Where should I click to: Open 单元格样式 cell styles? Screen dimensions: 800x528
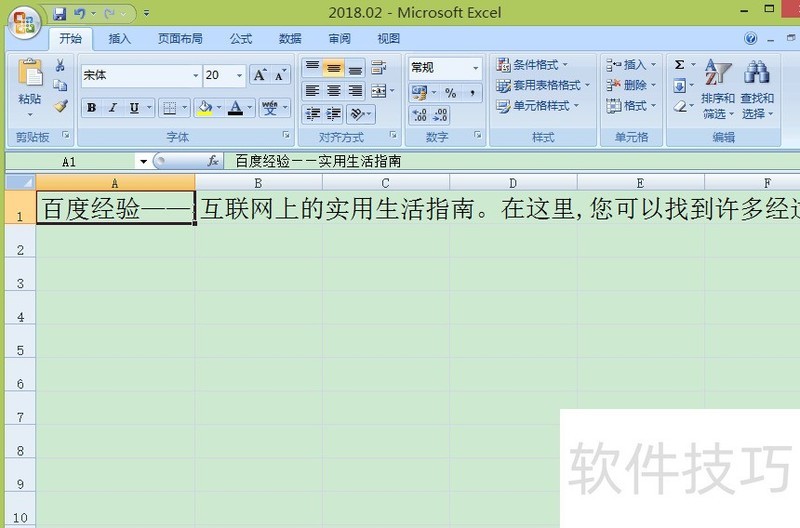tap(537, 106)
